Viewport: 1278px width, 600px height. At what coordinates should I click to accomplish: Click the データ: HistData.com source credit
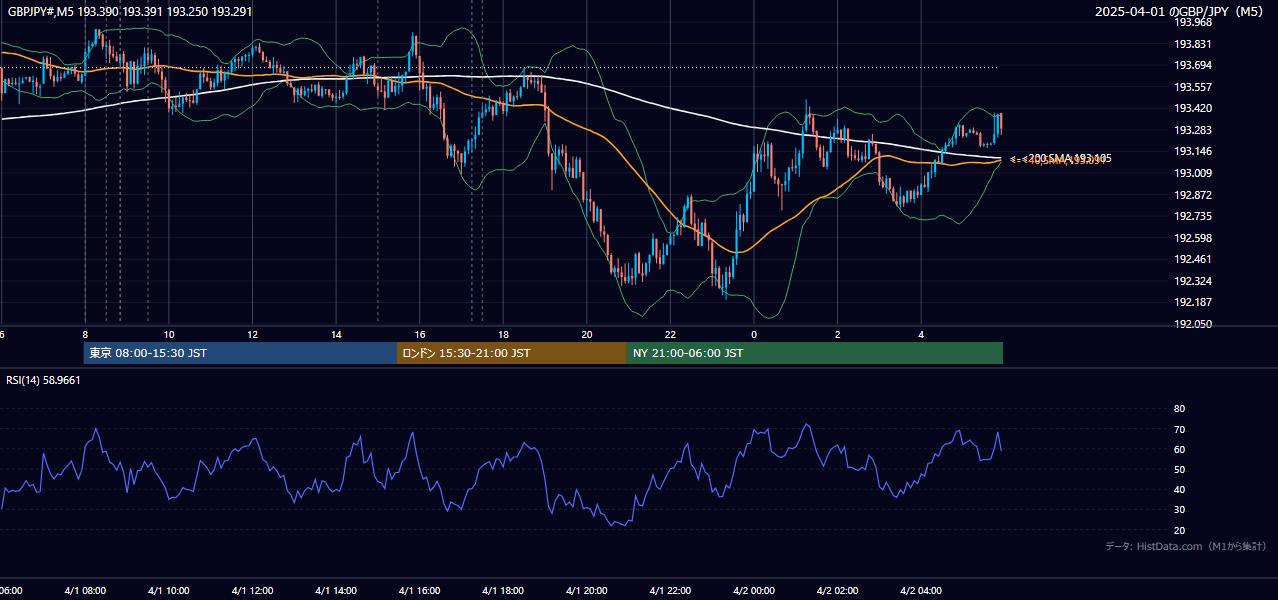[x=1185, y=546]
